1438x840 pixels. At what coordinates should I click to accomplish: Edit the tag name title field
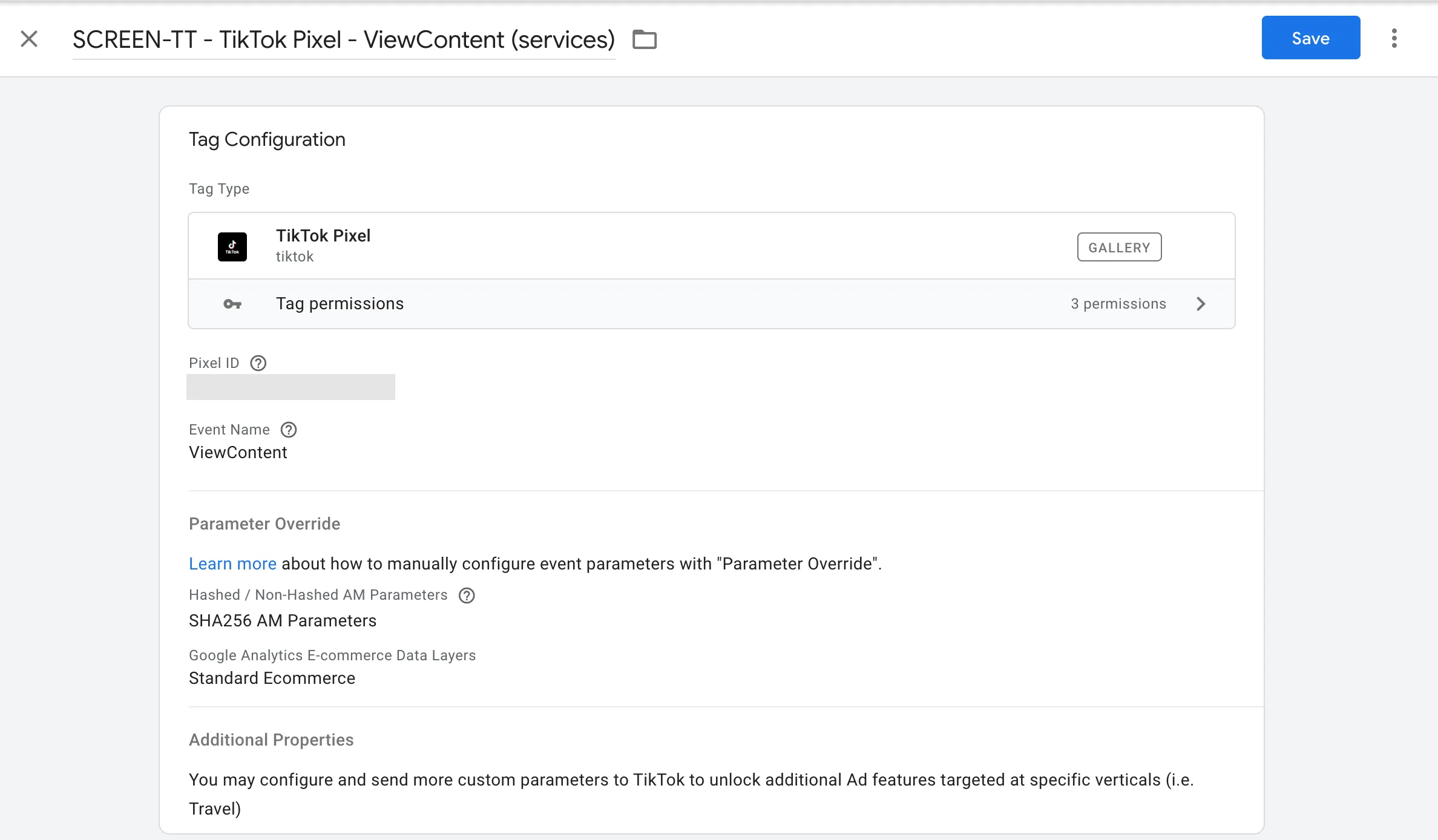[x=344, y=40]
